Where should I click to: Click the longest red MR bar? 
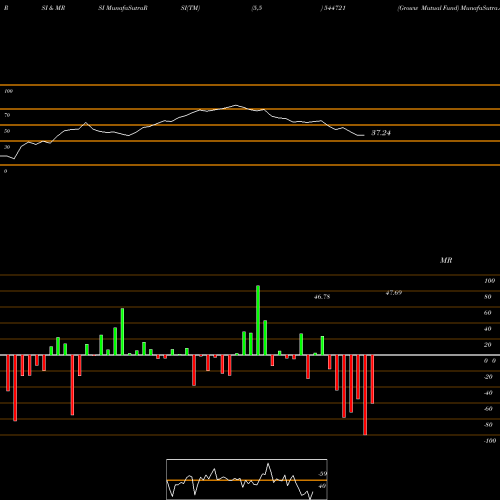click(365, 395)
